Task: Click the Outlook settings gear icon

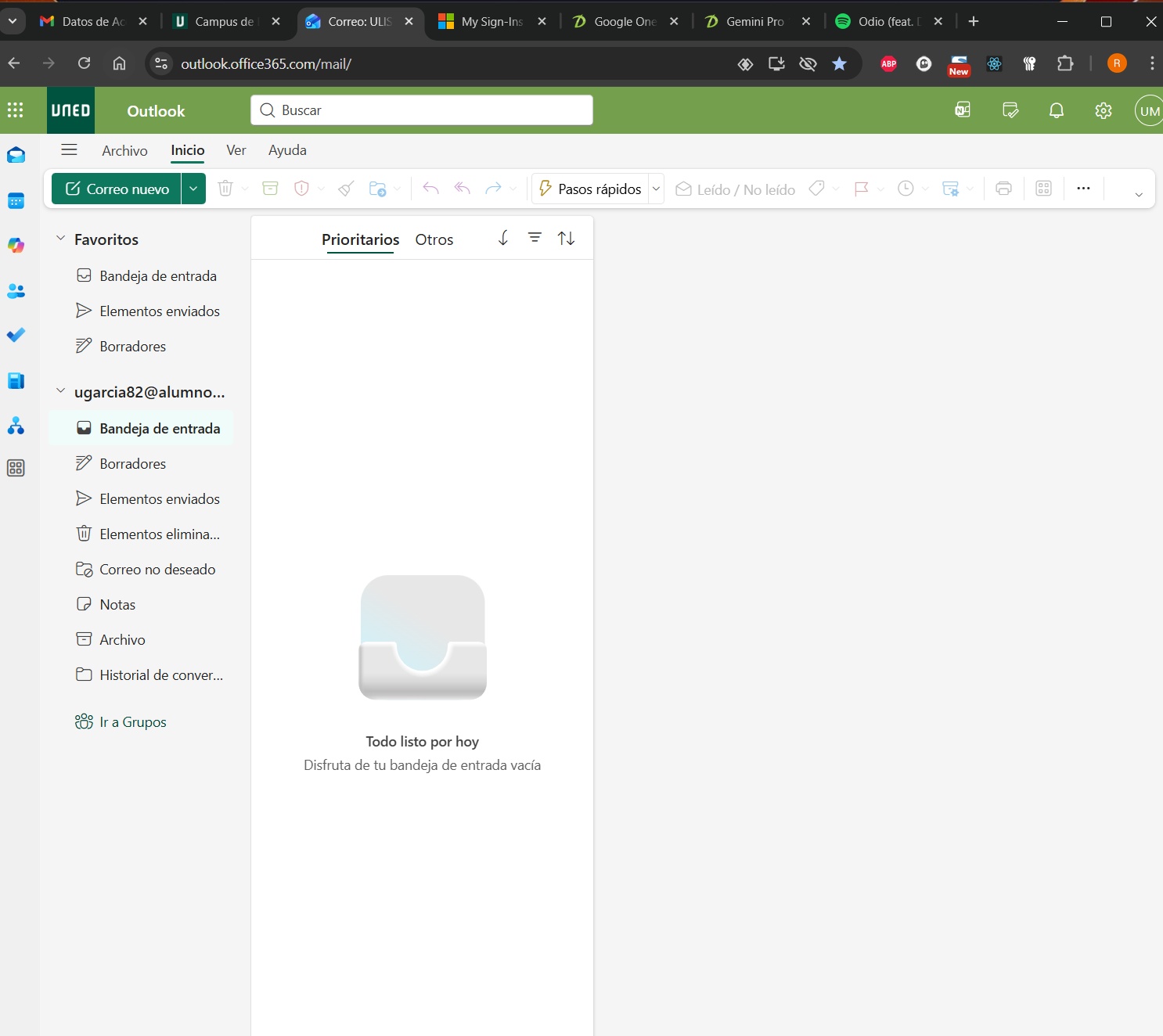Action: point(1104,110)
